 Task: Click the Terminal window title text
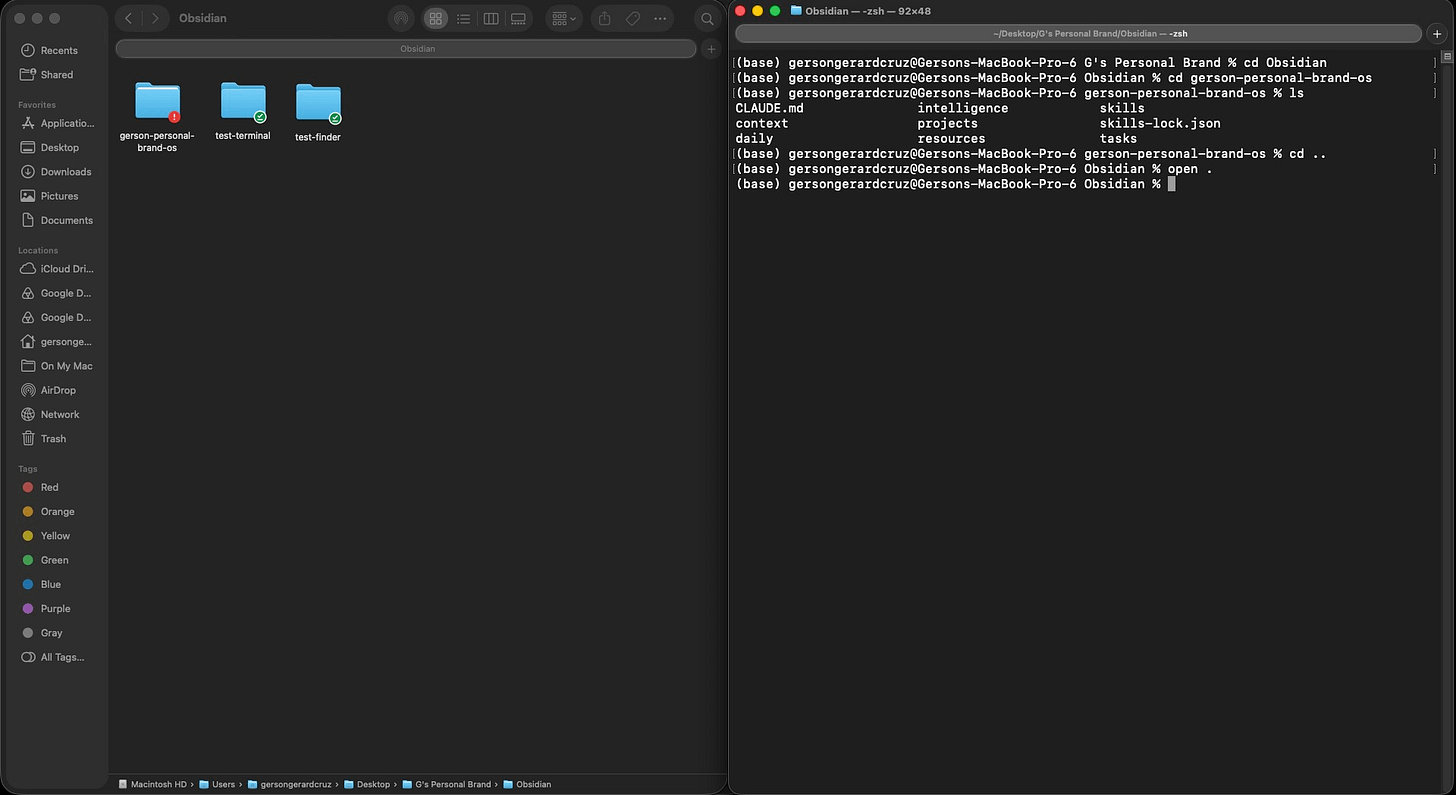pyautogui.click(x=868, y=11)
